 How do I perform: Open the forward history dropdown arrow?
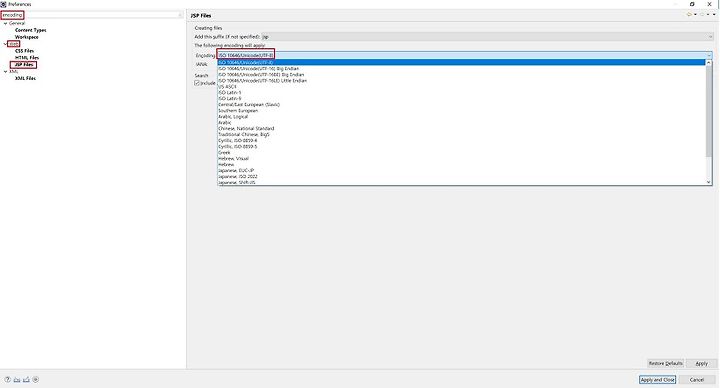click(x=708, y=15)
